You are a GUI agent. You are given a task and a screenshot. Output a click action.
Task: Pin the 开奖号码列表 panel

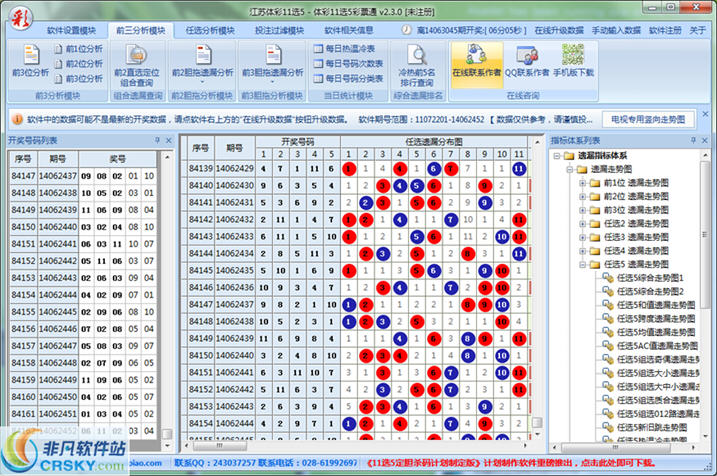tap(157, 140)
